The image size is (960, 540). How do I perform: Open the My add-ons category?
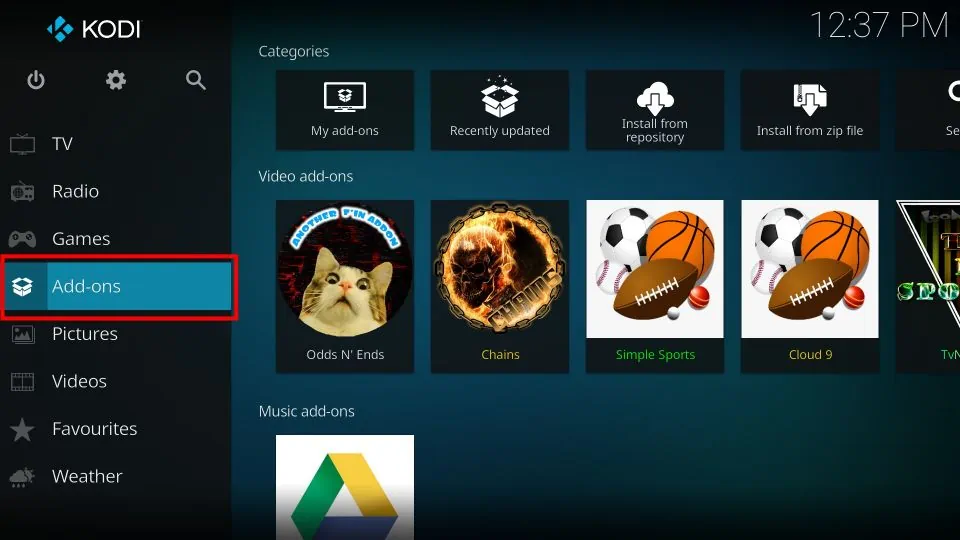345,110
